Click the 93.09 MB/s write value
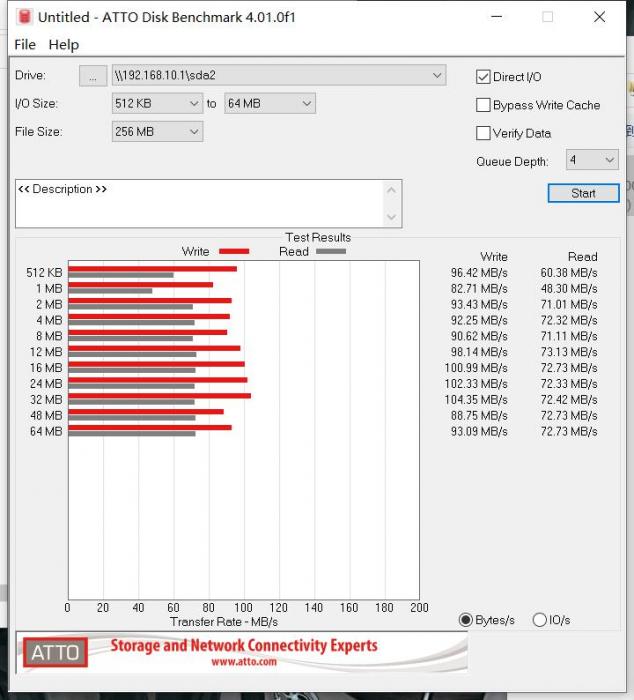This screenshot has height=700, width=634. pyautogui.click(x=479, y=432)
